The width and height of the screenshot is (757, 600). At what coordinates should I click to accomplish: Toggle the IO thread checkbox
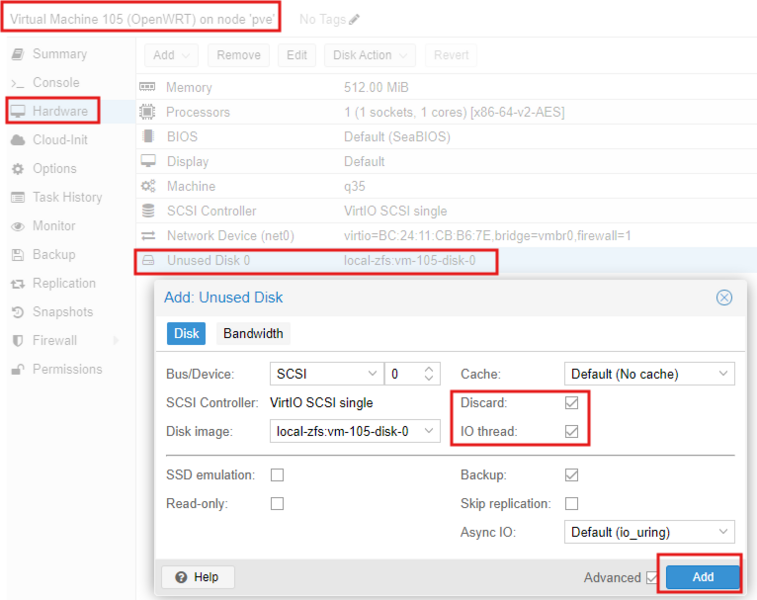572,431
